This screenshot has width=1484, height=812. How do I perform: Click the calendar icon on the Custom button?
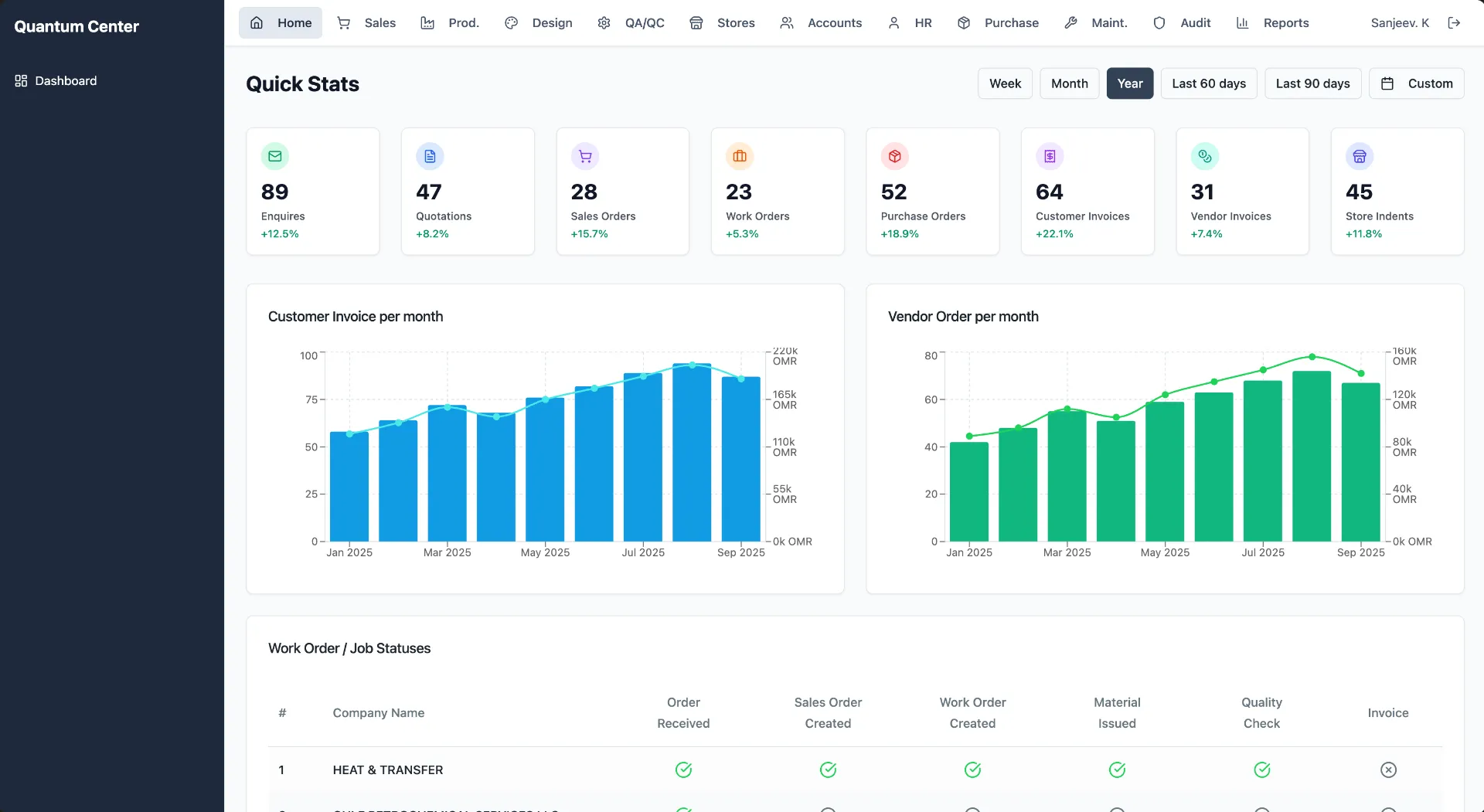point(1387,83)
